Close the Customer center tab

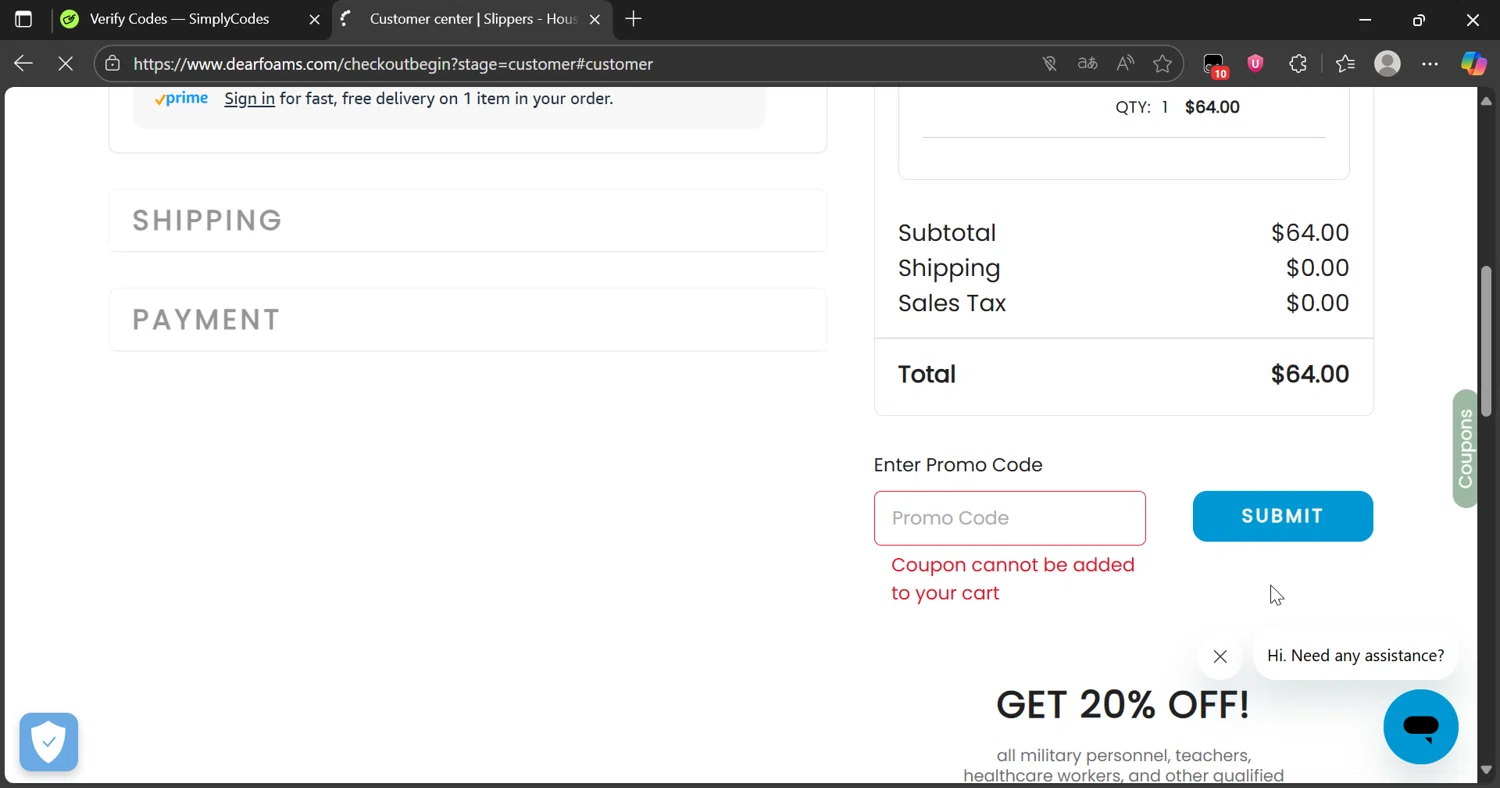pyautogui.click(x=595, y=19)
